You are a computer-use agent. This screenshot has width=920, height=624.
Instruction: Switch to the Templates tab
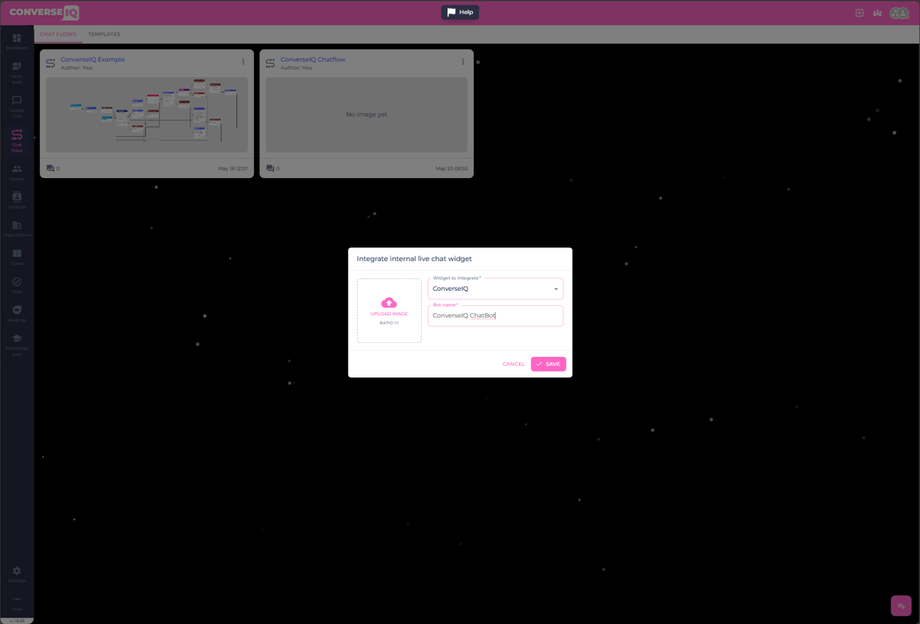pyautogui.click(x=104, y=34)
